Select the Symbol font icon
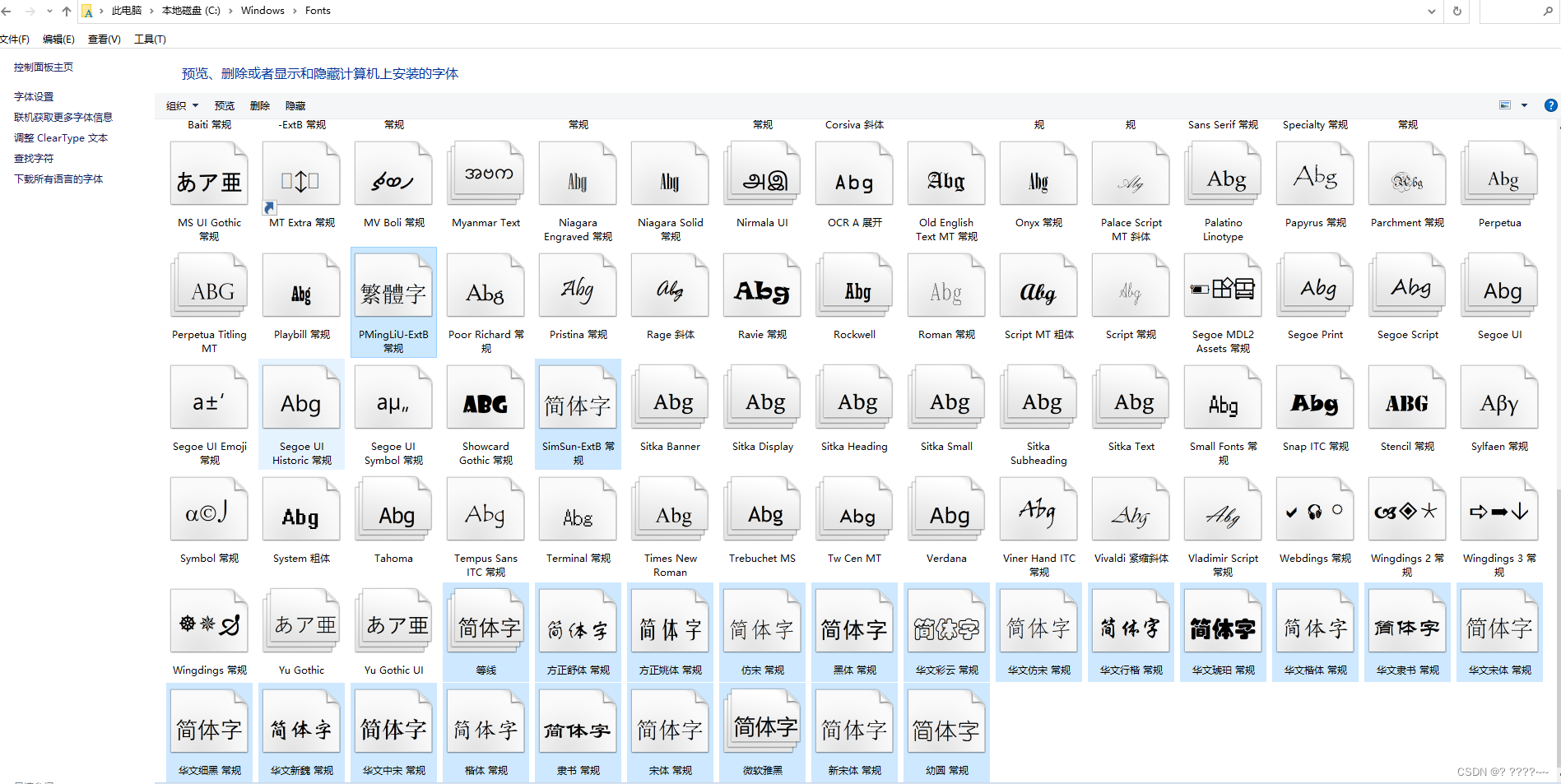 point(209,510)
